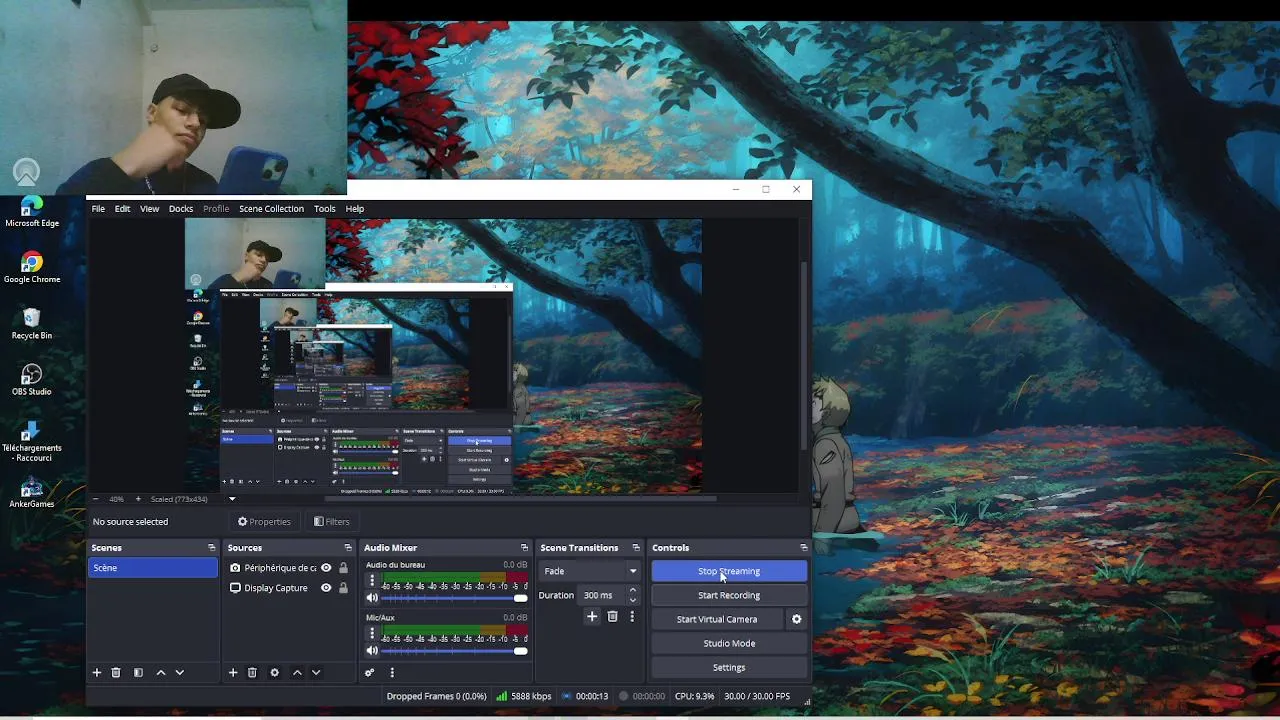The height and width of the screenshot is (720, 1280).
Task: Open Audio Mixer options three-dot menu at bottom
Action: click(392, 673)
